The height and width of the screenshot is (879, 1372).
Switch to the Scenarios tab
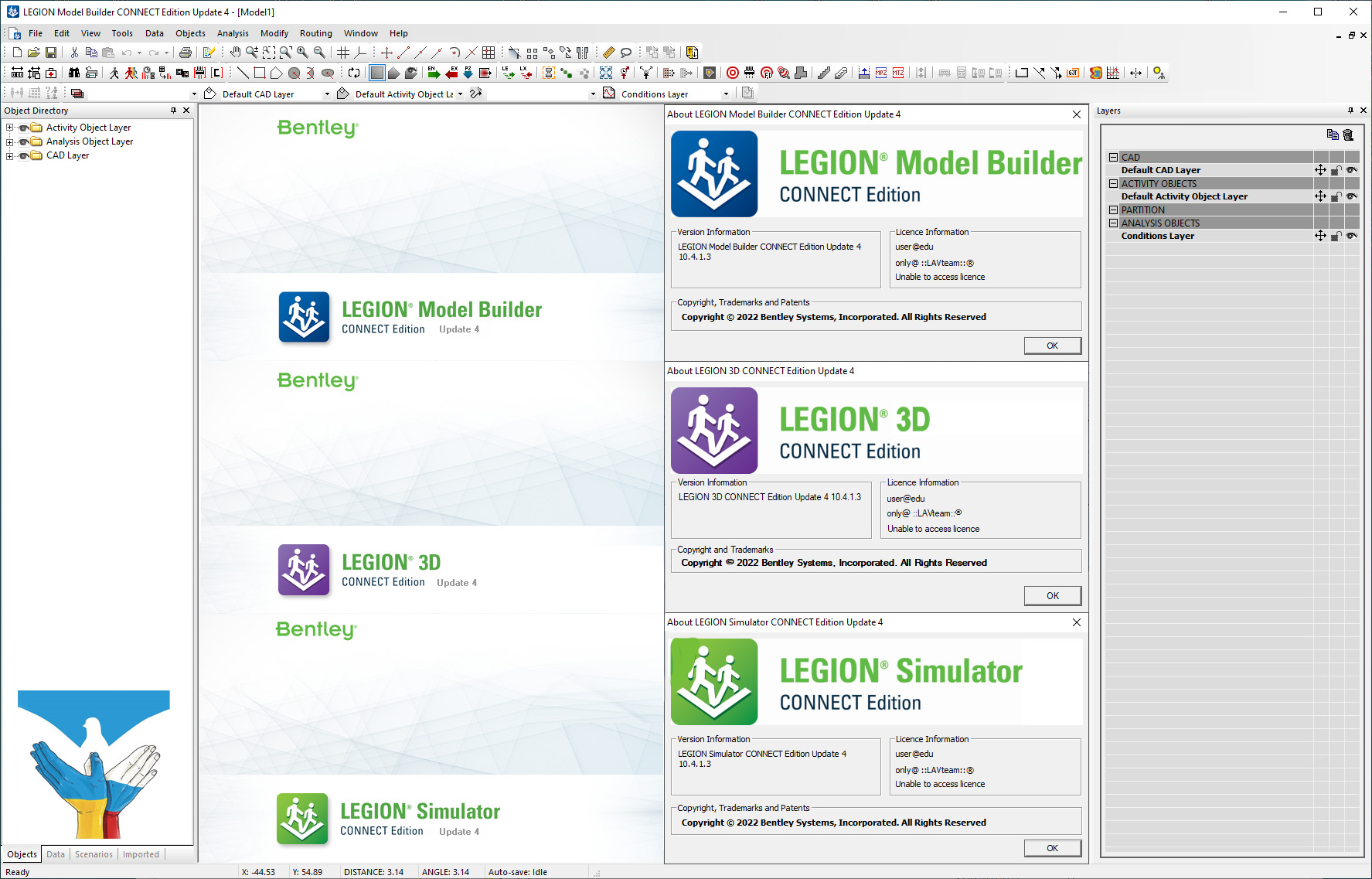[94, 854]
